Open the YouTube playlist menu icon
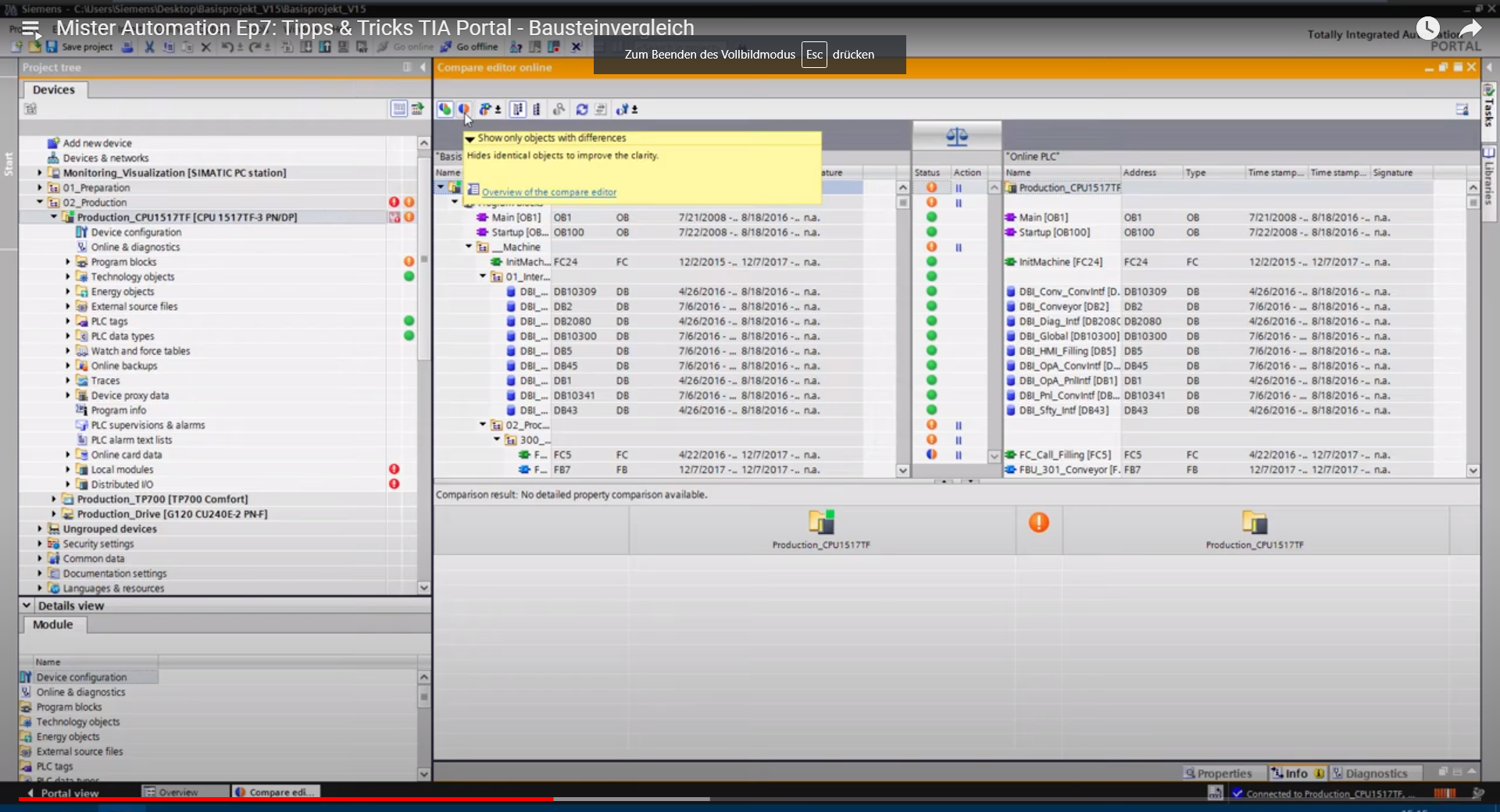The width and height of the screenshot is (1500, 812). pos(30,29)
